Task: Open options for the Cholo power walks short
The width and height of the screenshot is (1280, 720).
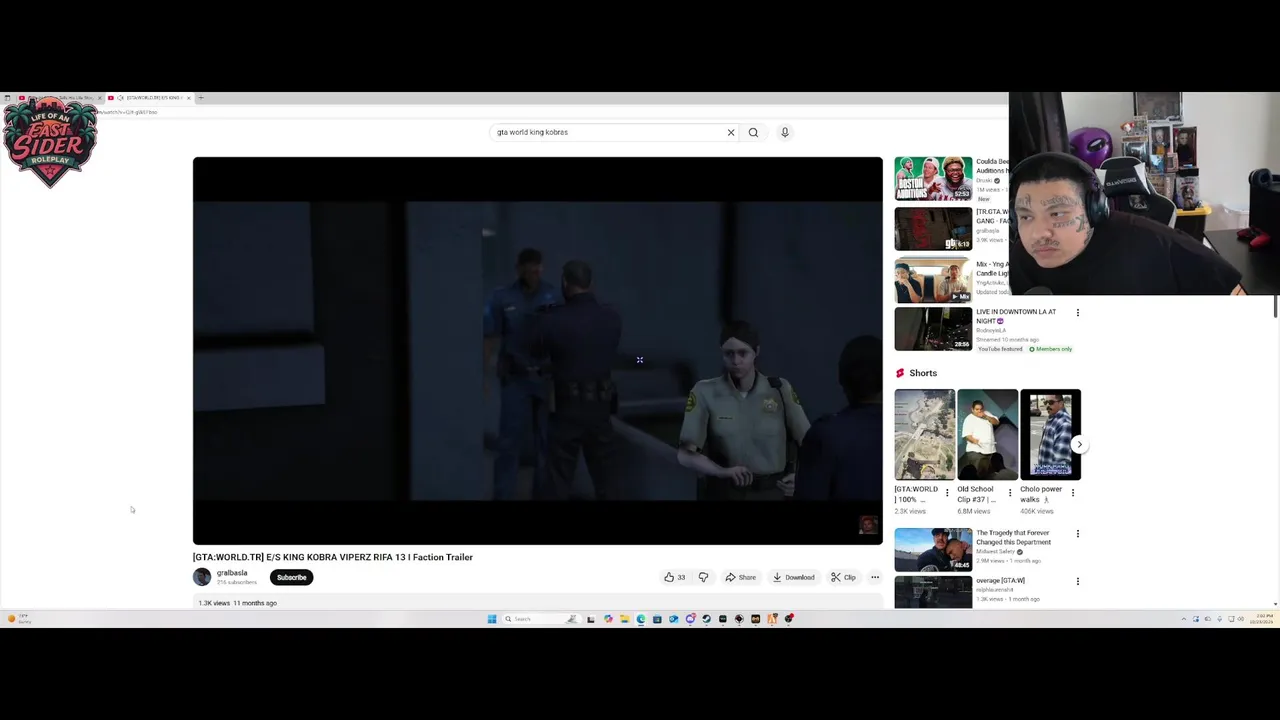Action: [1073, 493]
